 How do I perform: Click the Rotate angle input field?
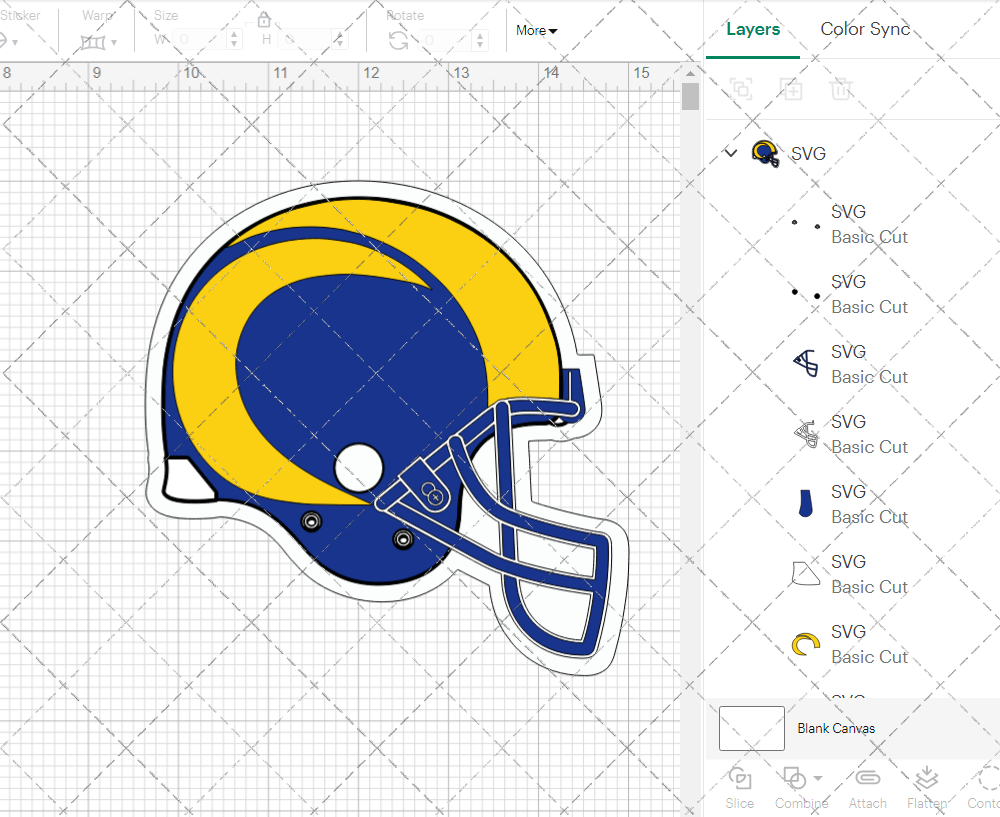[x=446, y=41]
